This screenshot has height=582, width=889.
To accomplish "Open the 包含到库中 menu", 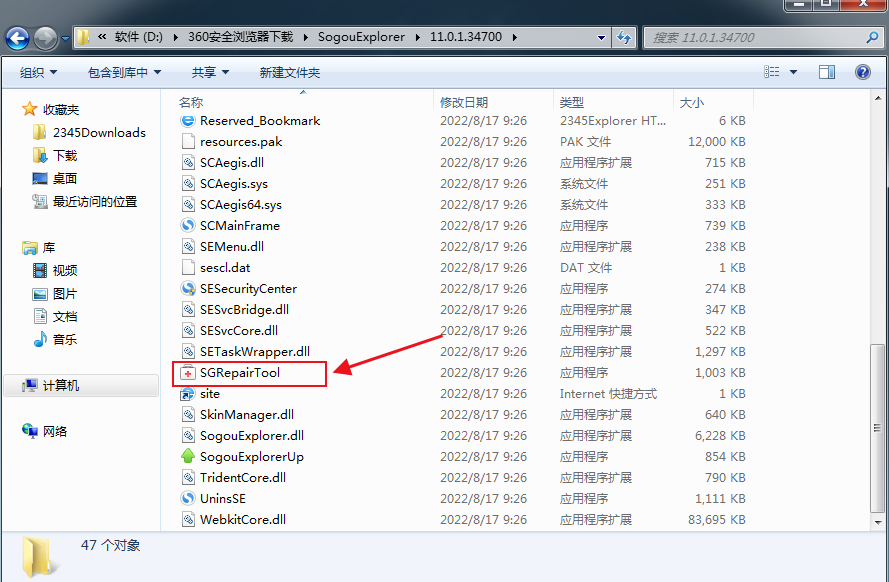I will click(124, 73).
